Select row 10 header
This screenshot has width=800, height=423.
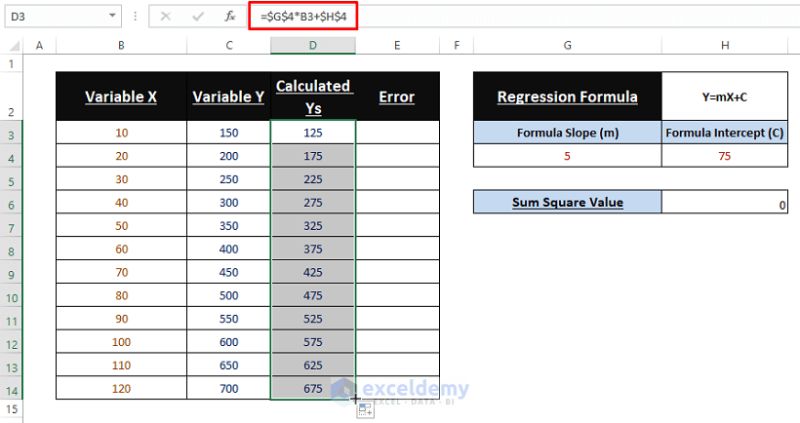tap(12, 297)
